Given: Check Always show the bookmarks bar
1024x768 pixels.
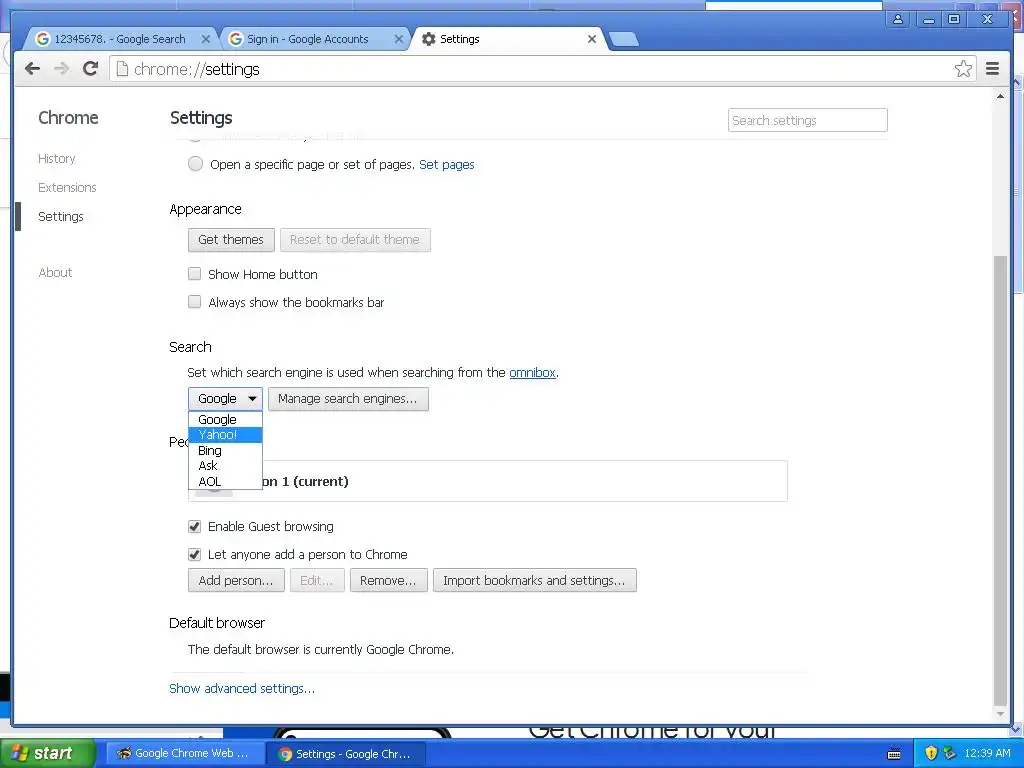Looking at the screenshot, I should 195,302.
